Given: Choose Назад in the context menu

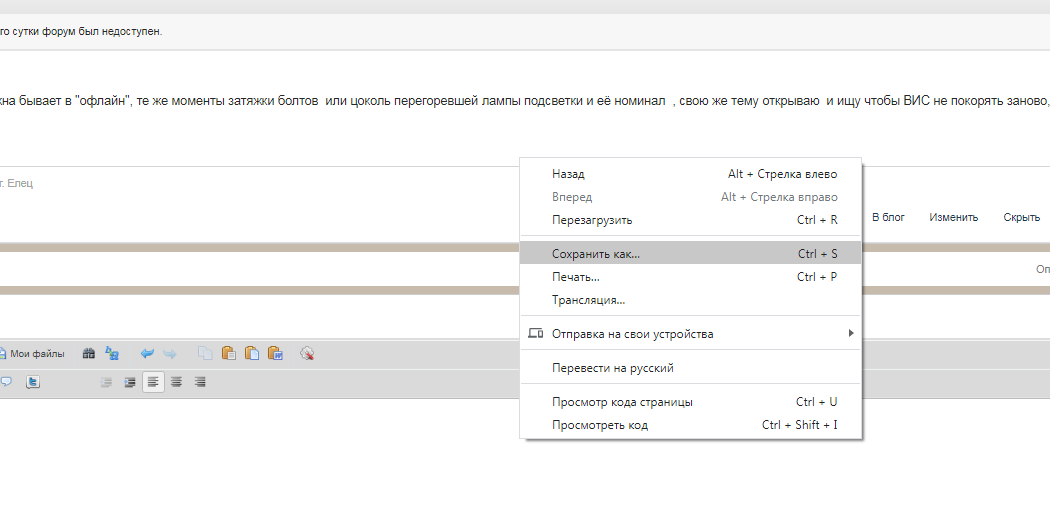Looking at the screenshot, I should [x=690, y=174].
